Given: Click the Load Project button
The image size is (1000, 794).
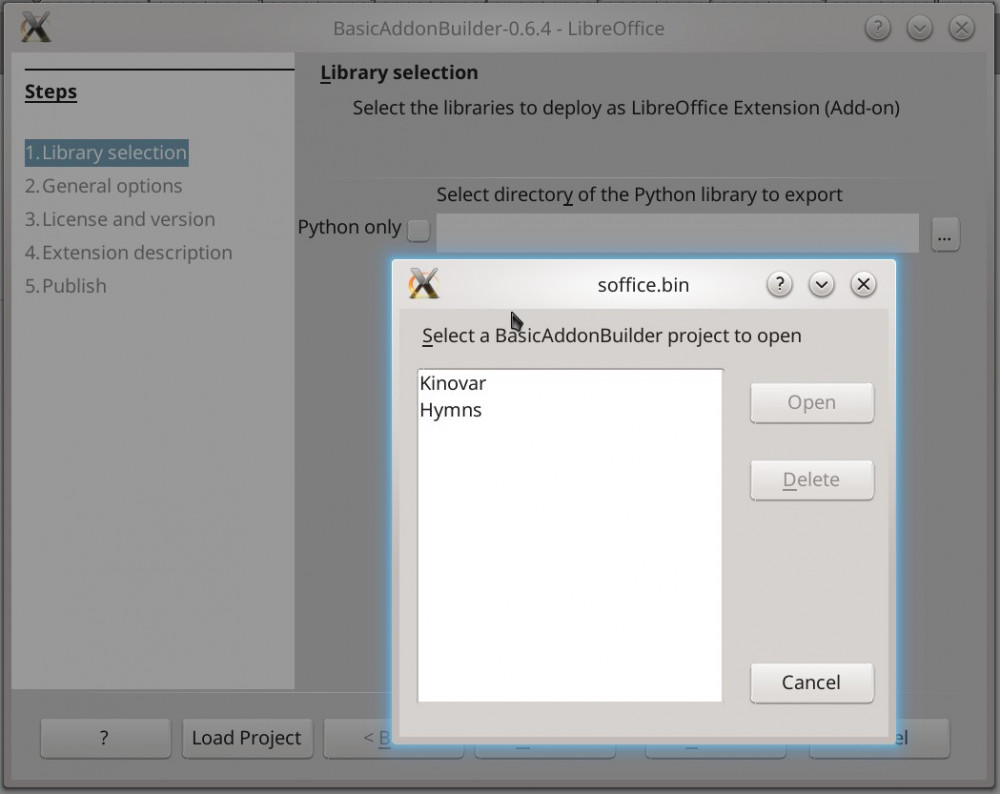Looking at the screenshot, I should 247,738.
